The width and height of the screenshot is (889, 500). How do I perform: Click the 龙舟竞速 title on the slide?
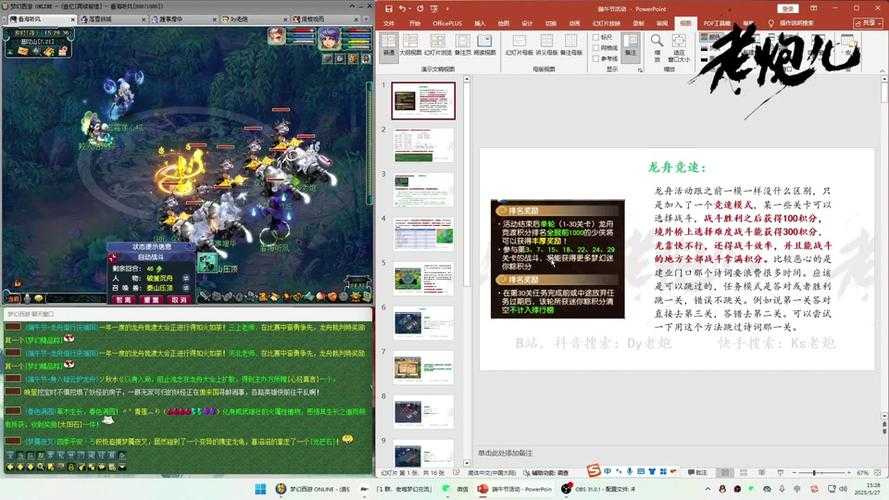click(677, 167)
